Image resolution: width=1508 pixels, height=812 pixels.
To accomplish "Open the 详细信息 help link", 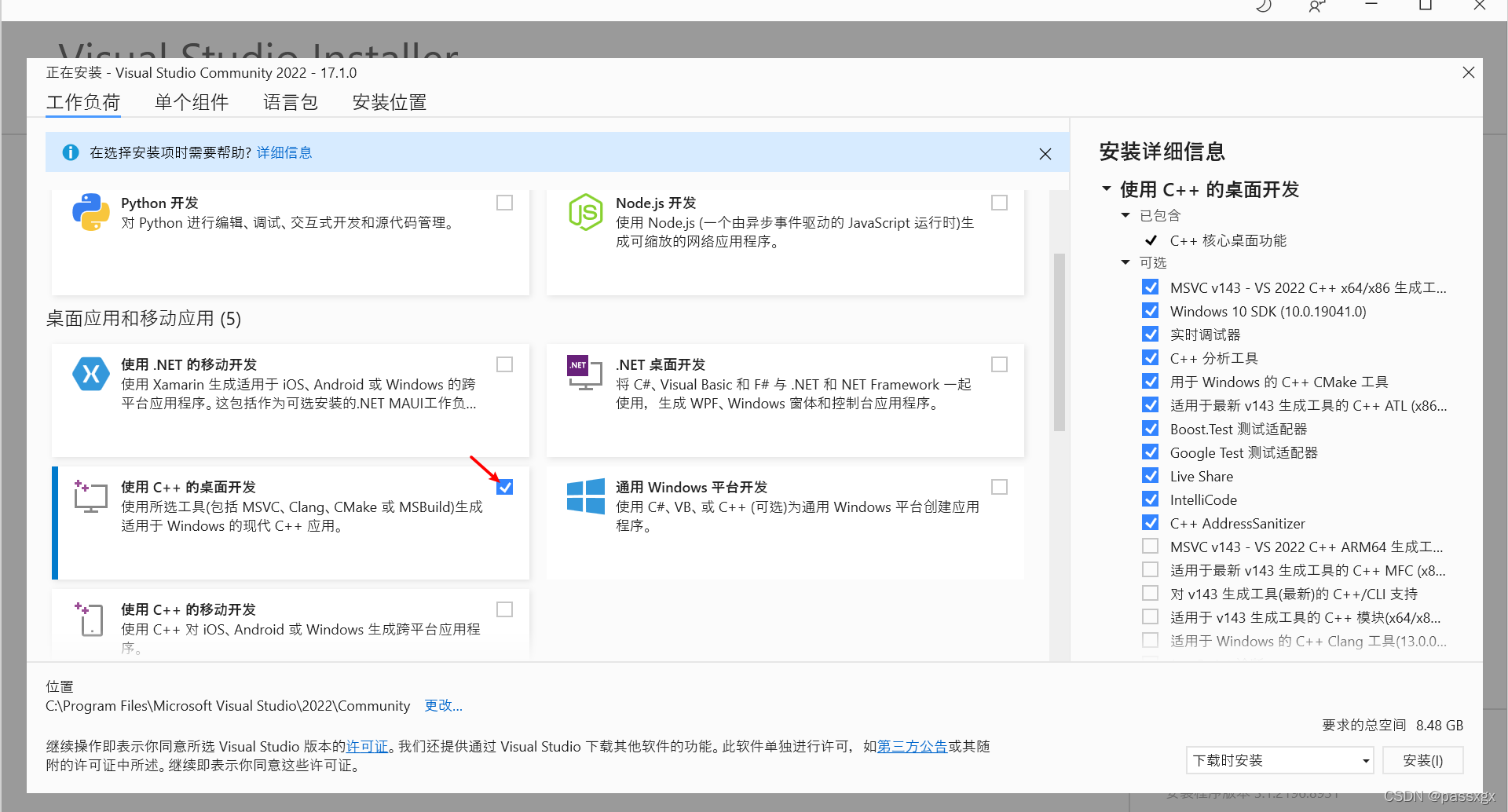I will (x=284, y=152).
